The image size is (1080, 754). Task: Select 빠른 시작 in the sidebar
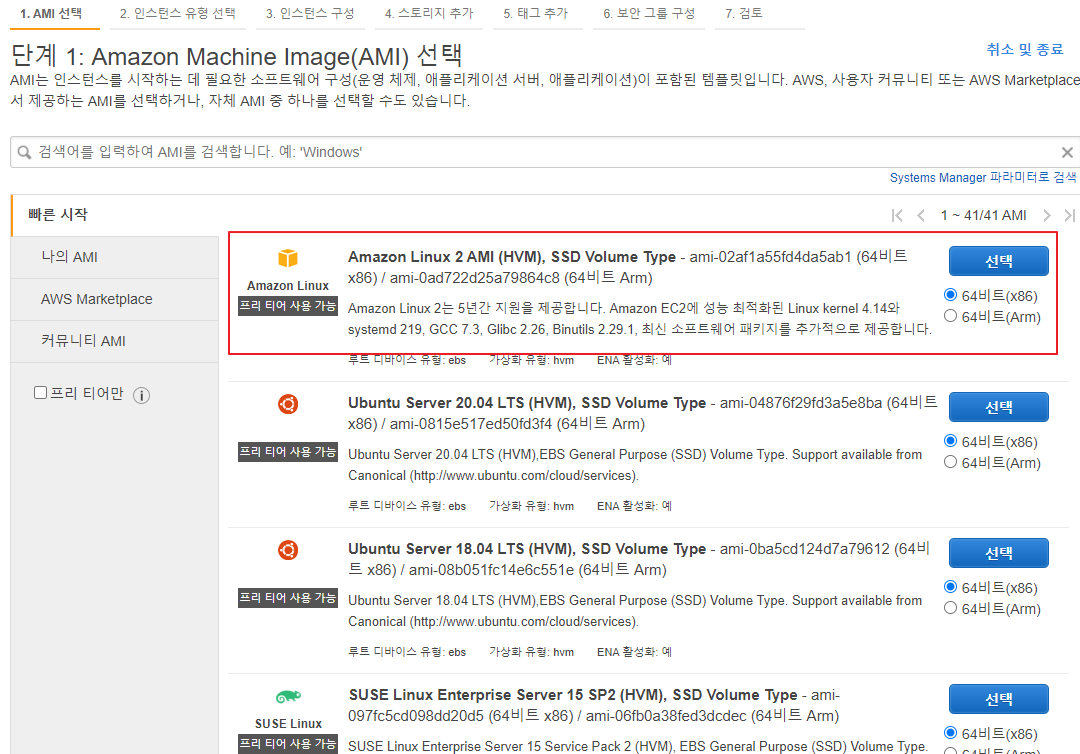(115, 216)
